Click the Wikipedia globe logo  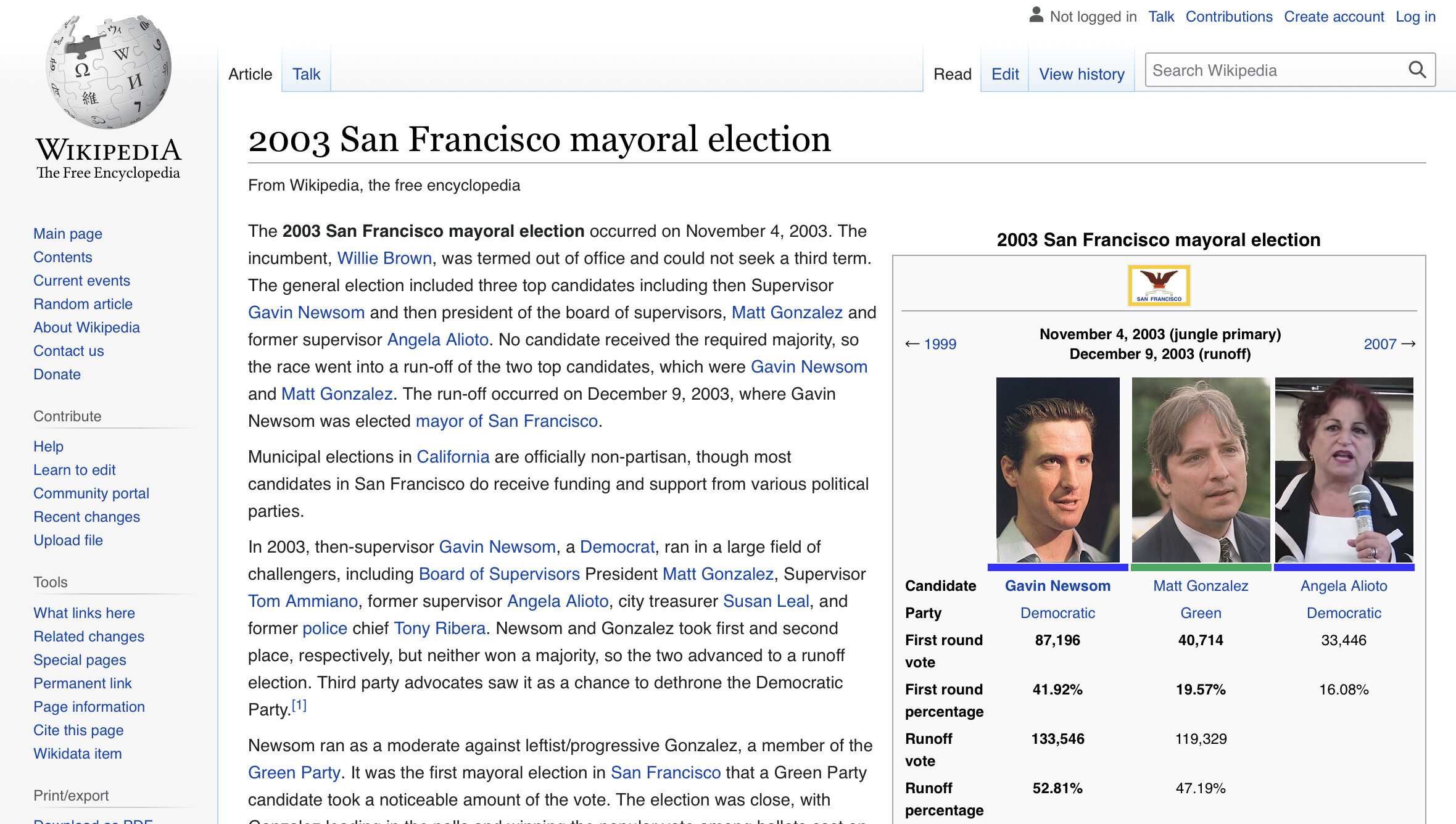[x=109, y=71]
